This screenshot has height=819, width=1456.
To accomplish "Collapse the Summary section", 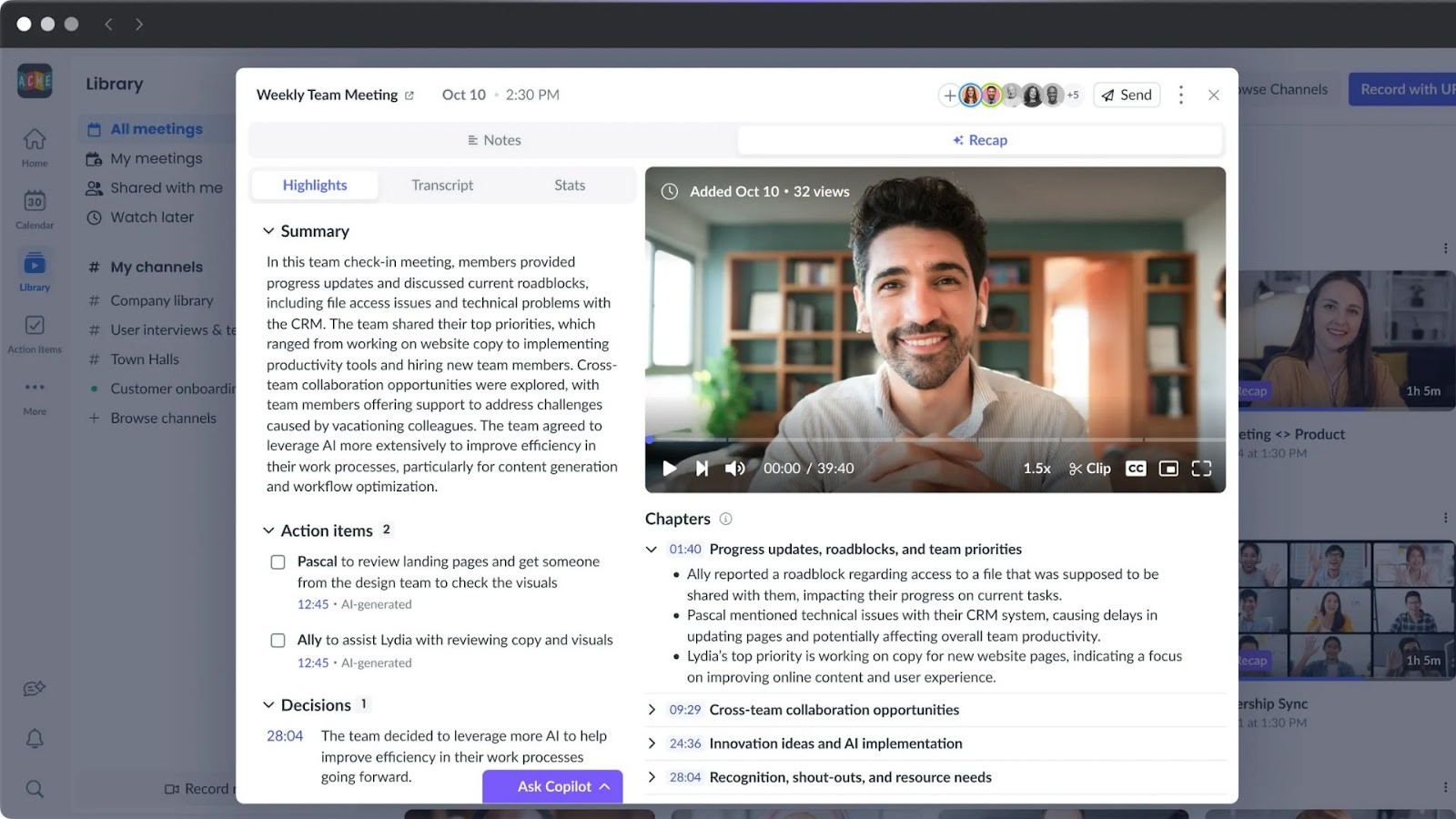I will click(x=268, y=230).
